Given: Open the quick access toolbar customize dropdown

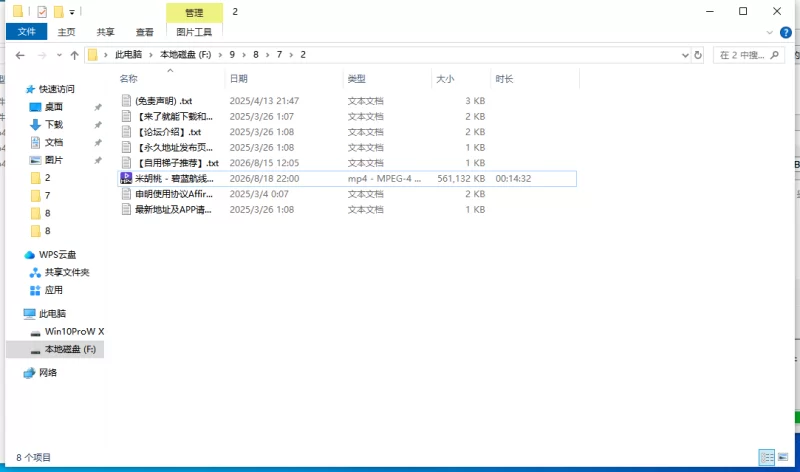Looking at the screenshot, I should 72,12.
